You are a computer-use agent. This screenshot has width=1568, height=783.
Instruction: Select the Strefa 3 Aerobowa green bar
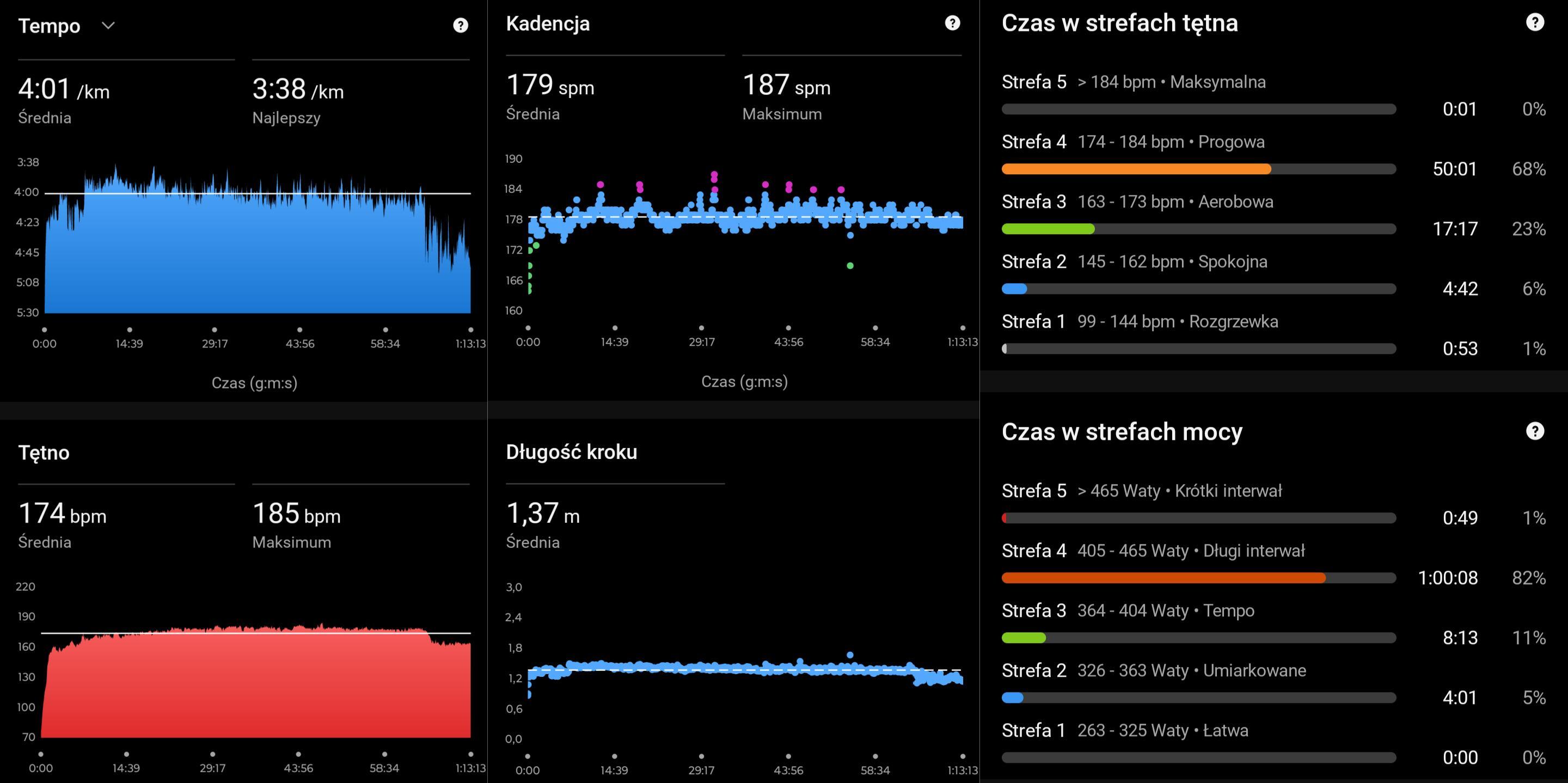pos(1048,229)
